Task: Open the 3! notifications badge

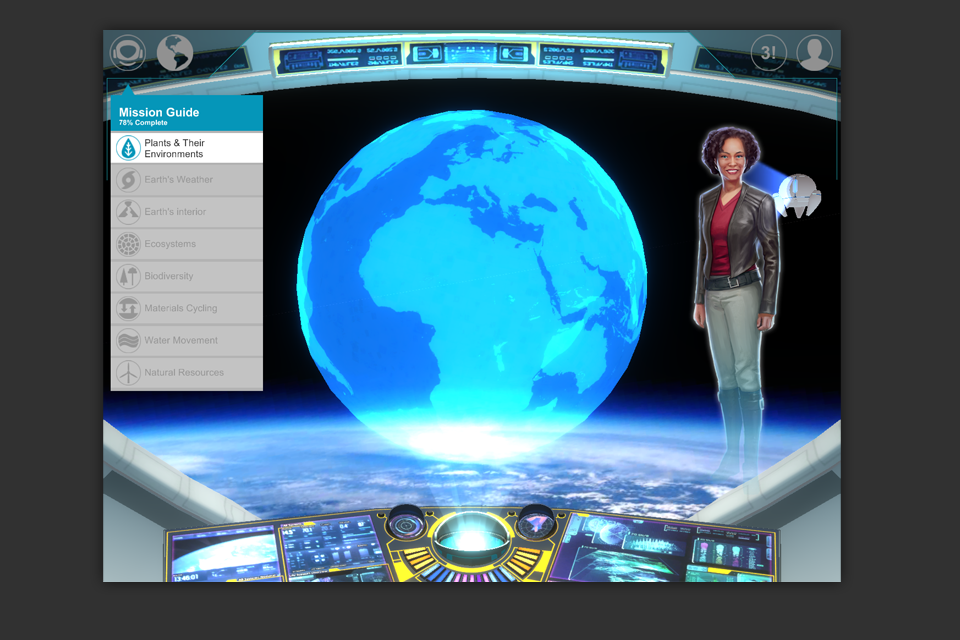Action: 768,53
